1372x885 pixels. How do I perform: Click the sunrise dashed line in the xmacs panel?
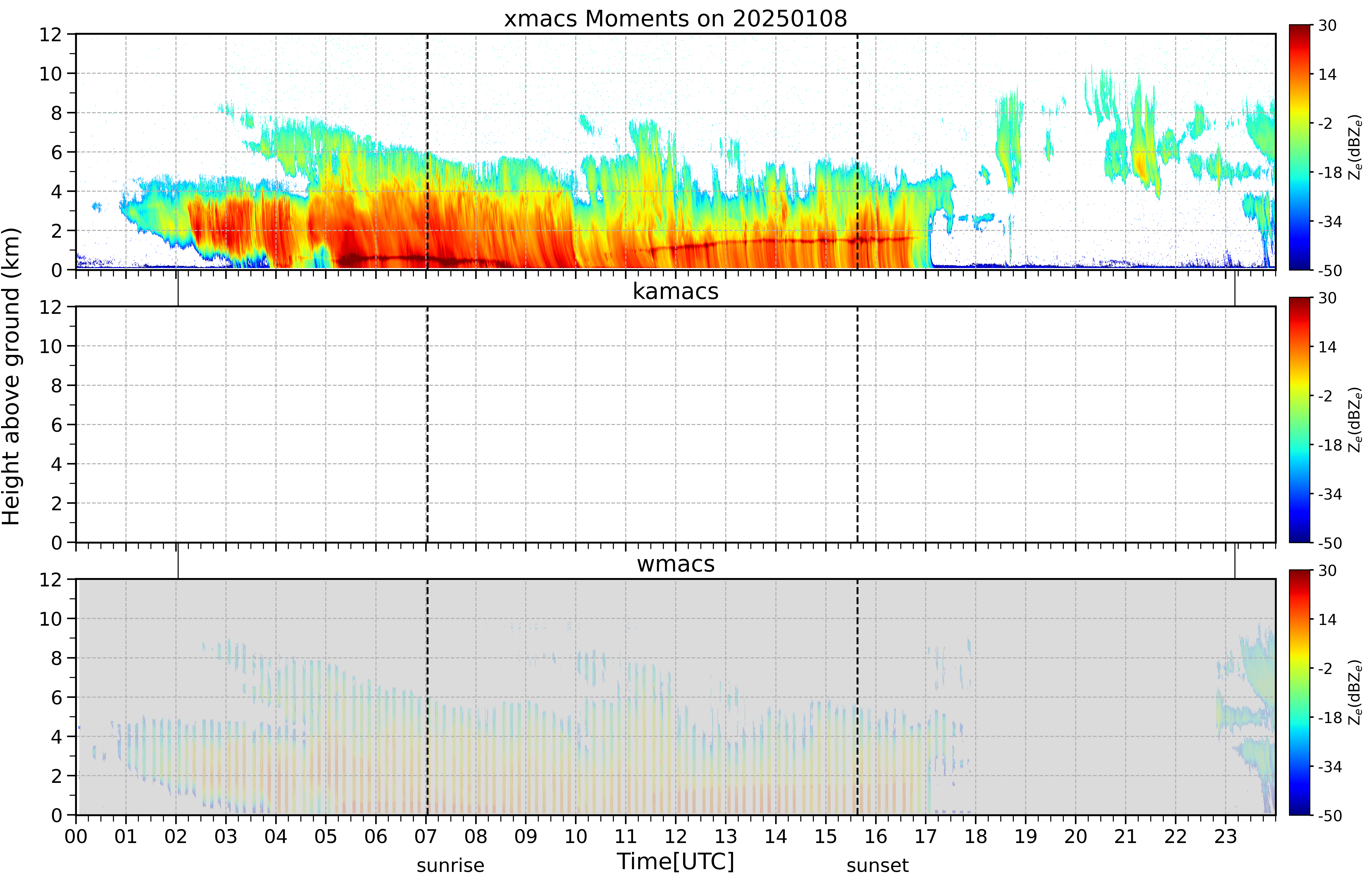[x=428, y=152]
